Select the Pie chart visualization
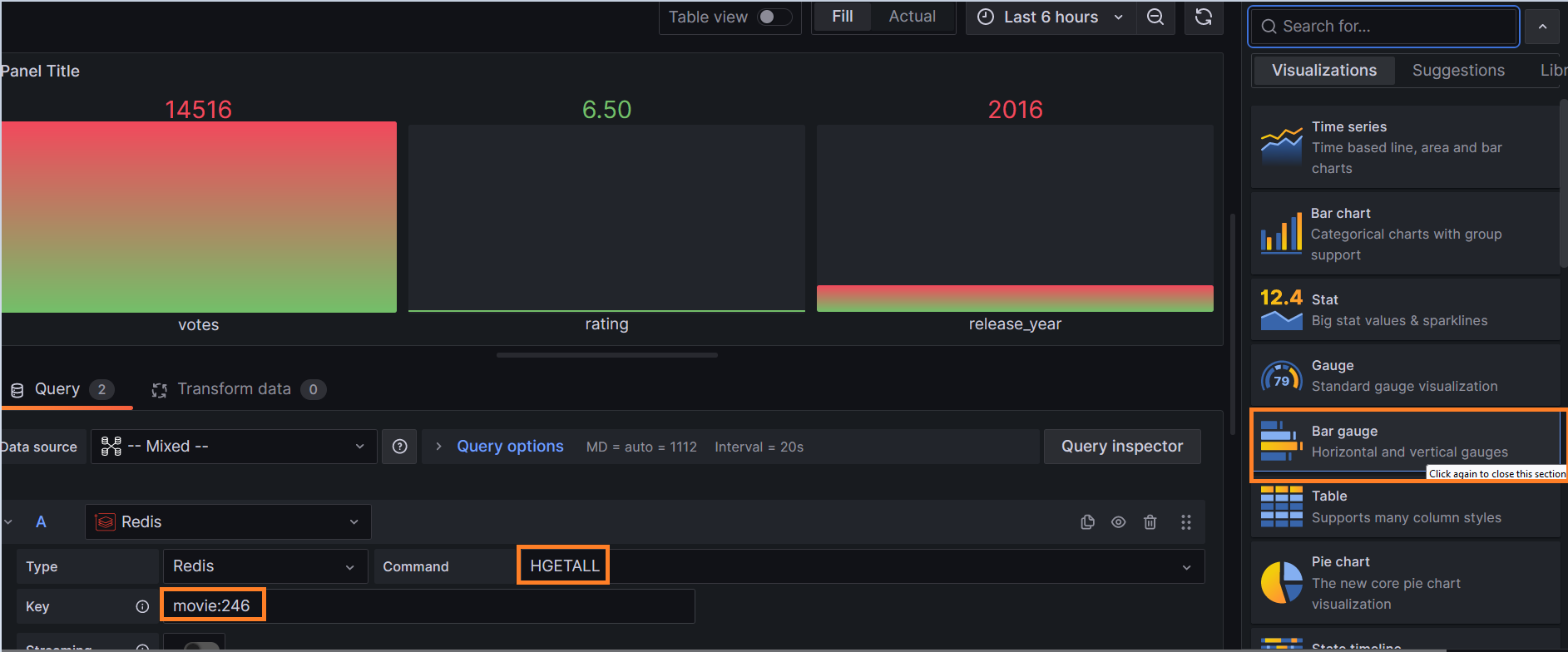1568x652 pixels. pyautogui.click(x=1404, y=582)
